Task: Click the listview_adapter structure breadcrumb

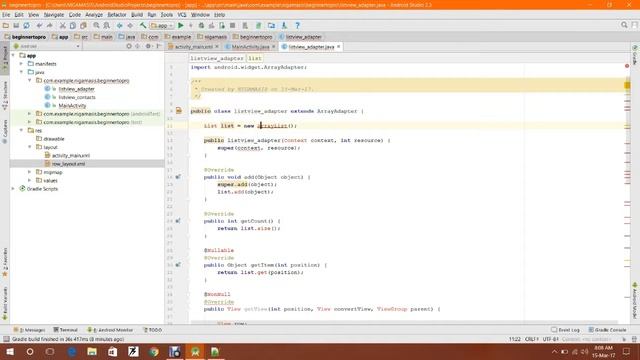Action: click(x=217, y=58)
